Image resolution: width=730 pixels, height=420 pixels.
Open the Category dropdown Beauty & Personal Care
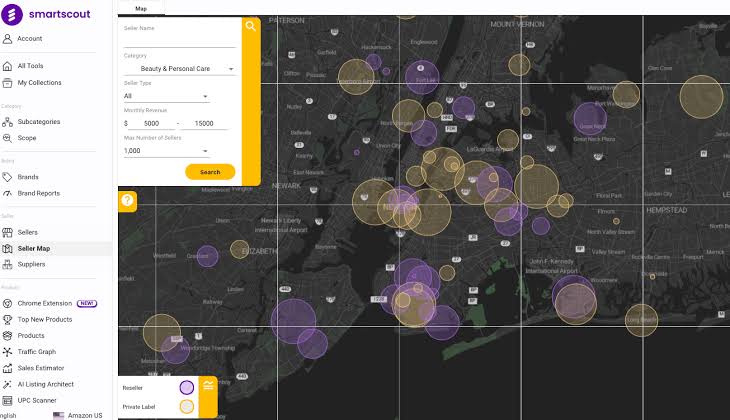pyautogui.click(x=179, y=69)
